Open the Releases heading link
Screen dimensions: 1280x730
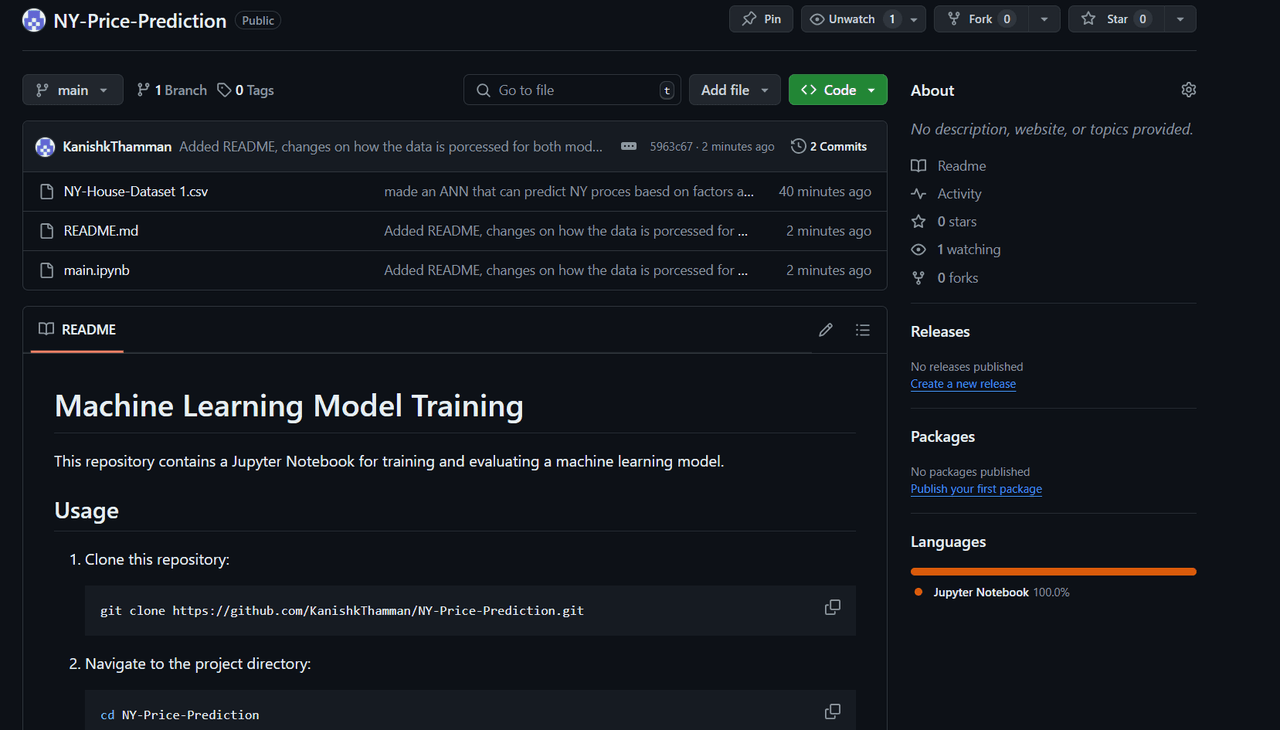[x=940, y=331]
